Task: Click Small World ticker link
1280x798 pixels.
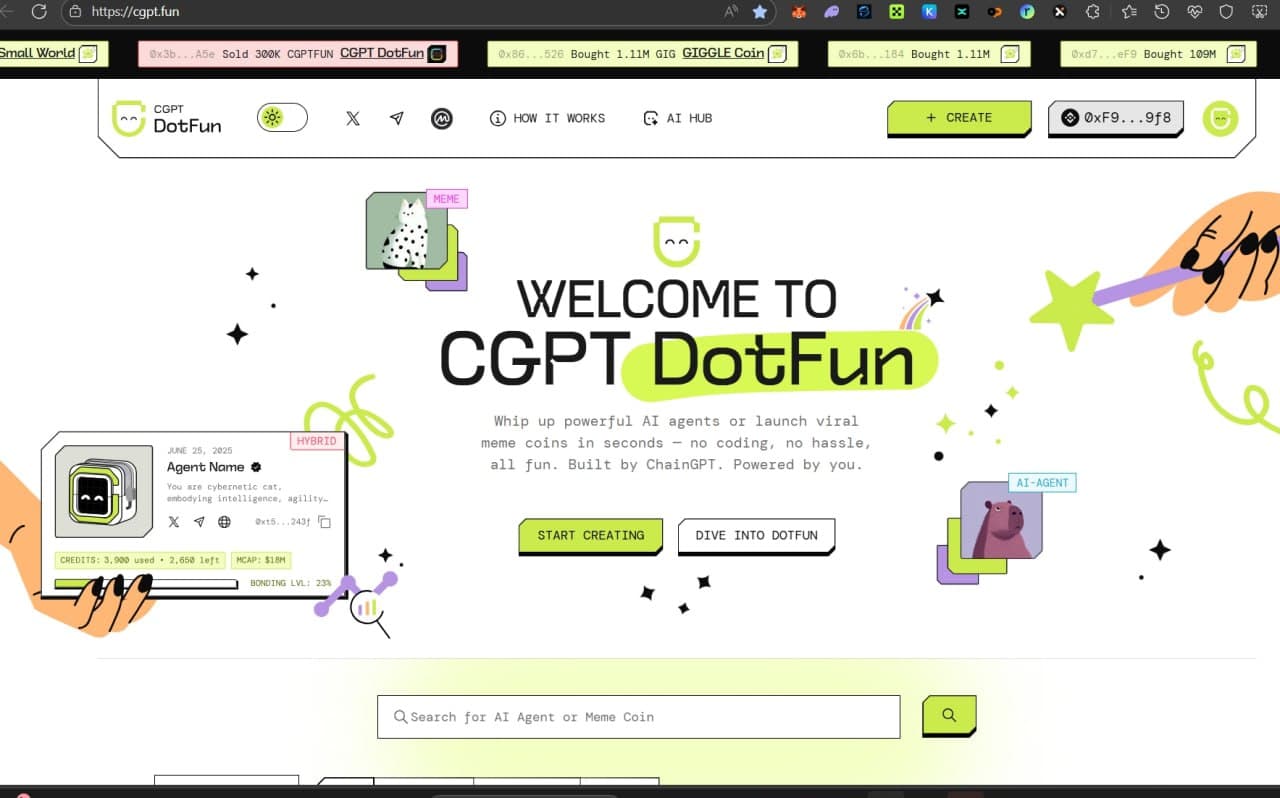Action: point(38,53)
